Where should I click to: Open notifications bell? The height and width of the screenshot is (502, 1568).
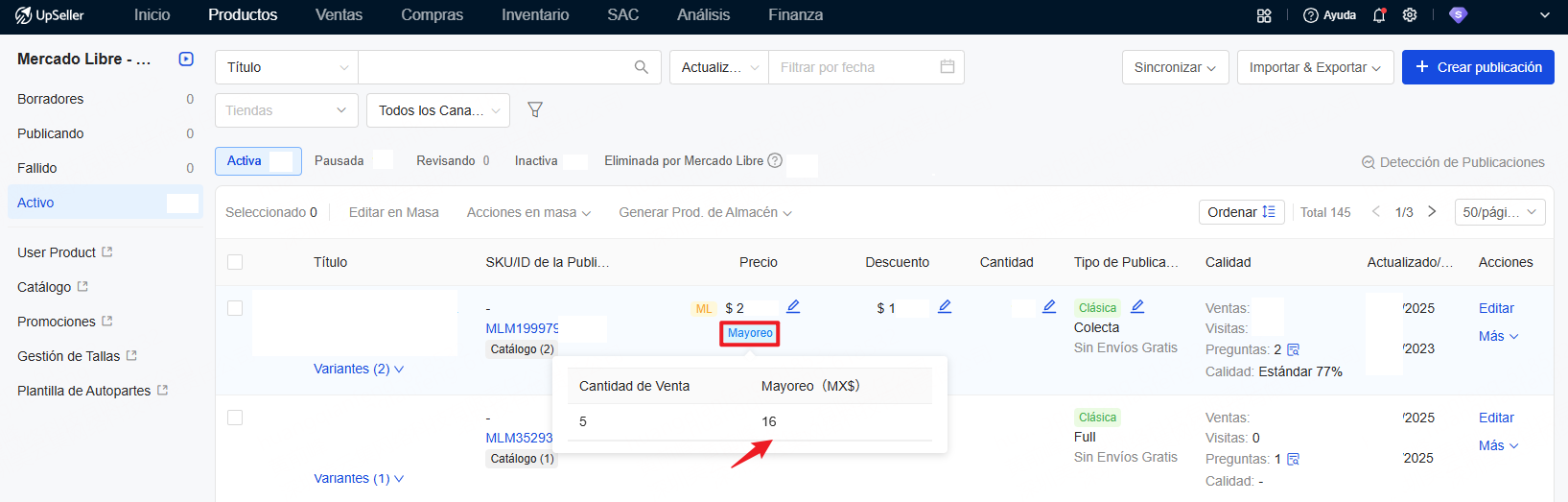[x=1379, y=15]
